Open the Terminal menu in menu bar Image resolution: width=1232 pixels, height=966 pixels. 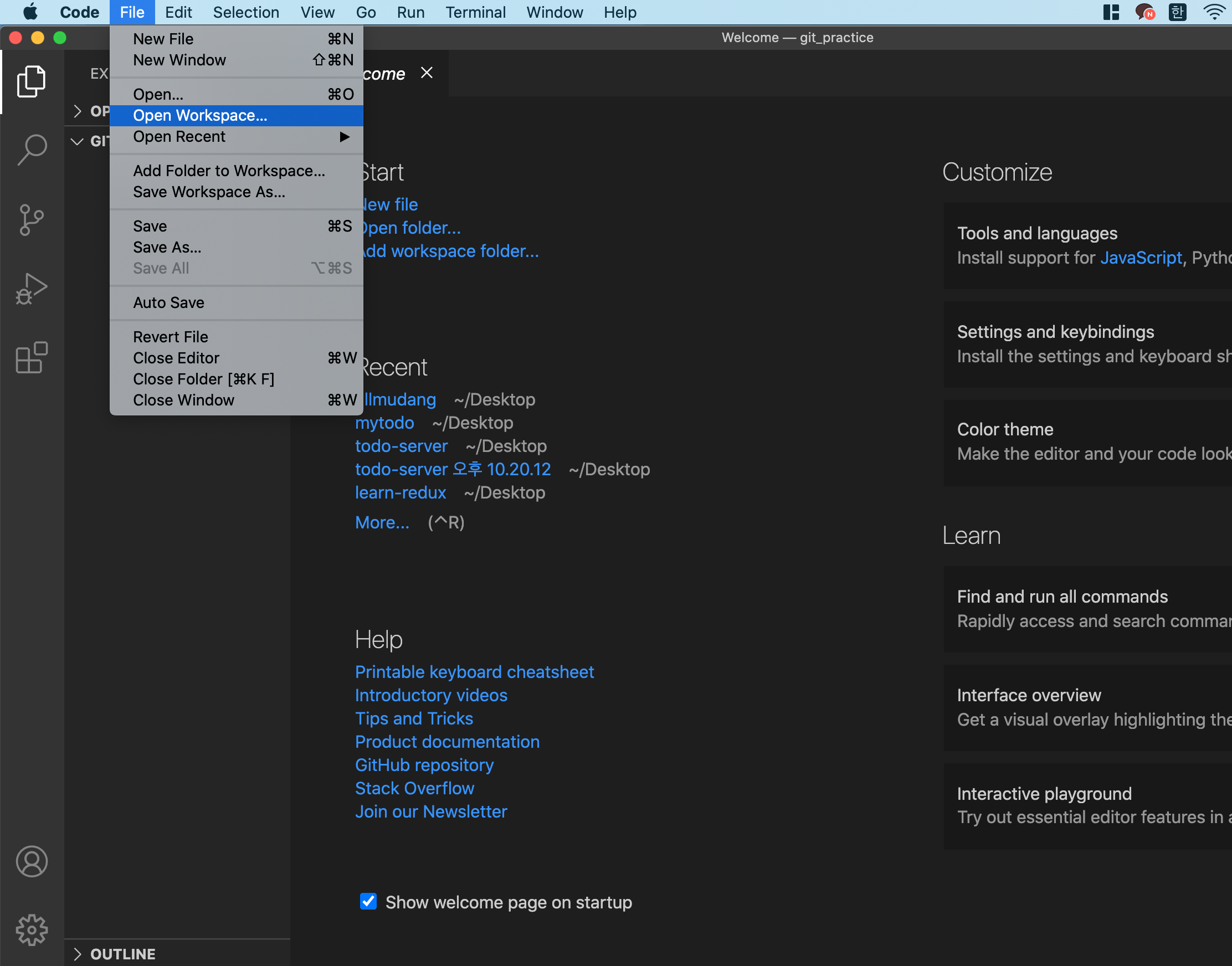tap(475, 12)
